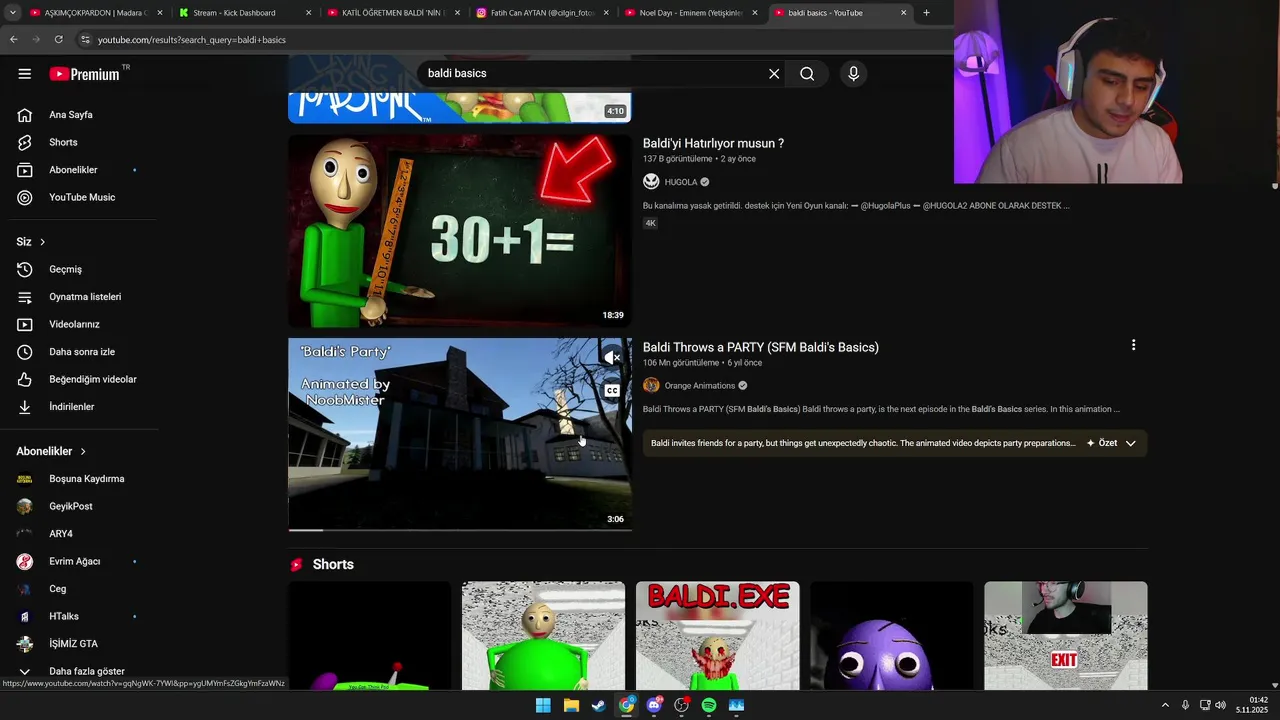1280x720 pixels.
Task: Open Spotify from taskbar
Action: tap(709, 705)
